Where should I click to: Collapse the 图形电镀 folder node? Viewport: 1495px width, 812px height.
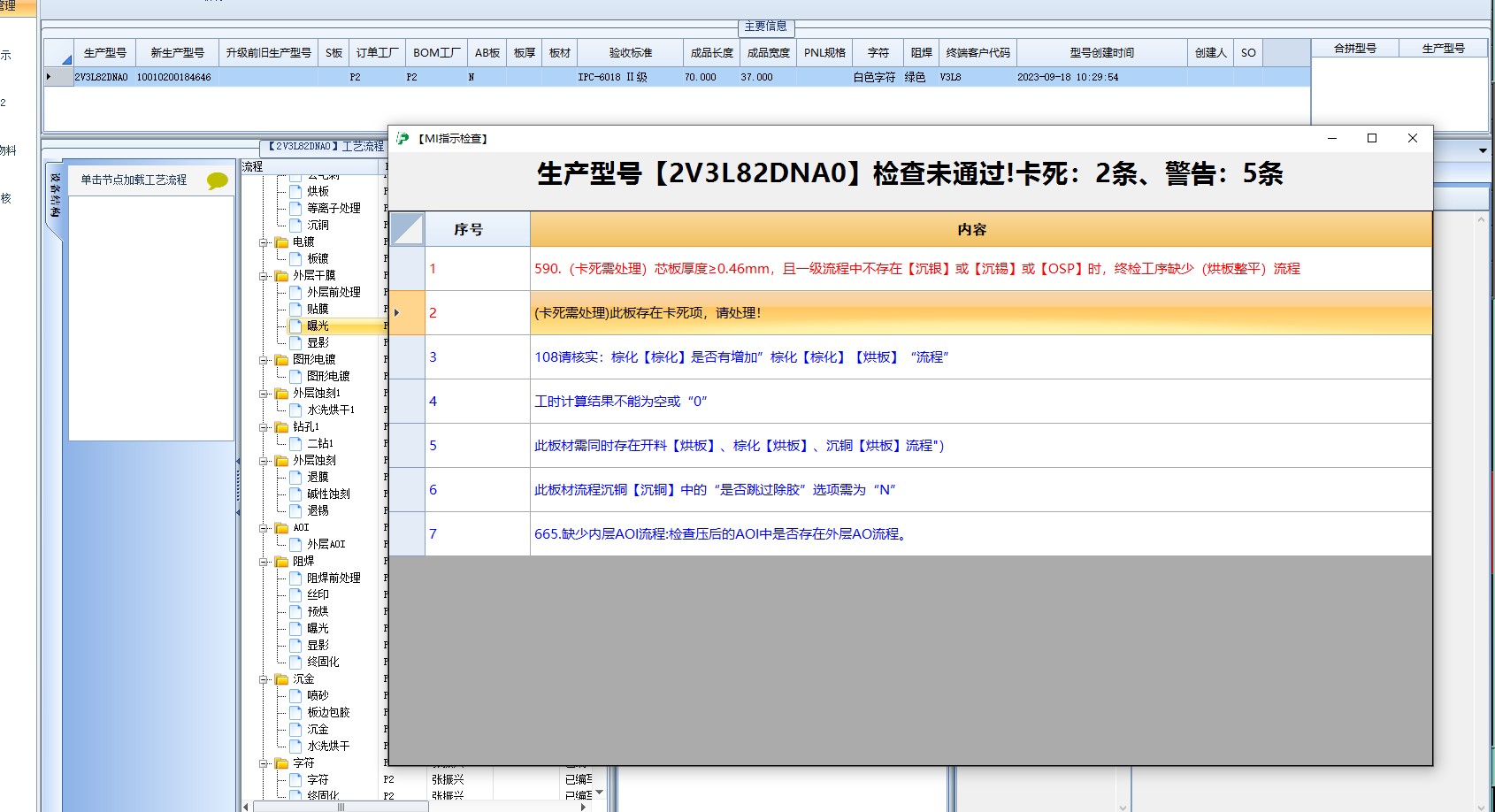point(264,360)
